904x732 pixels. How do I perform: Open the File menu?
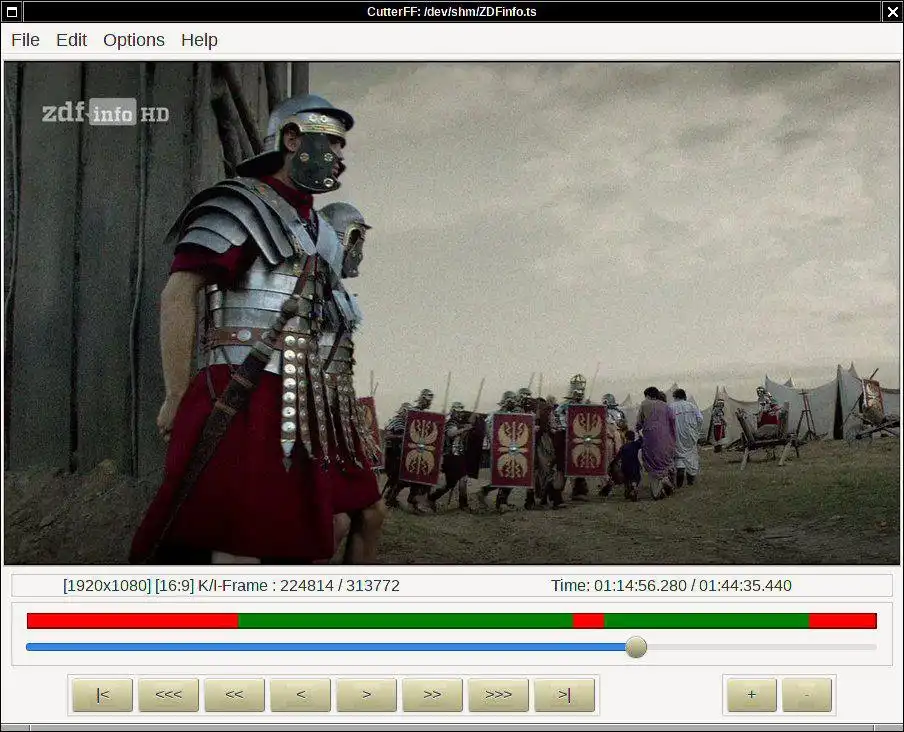(x=25, y=40)
